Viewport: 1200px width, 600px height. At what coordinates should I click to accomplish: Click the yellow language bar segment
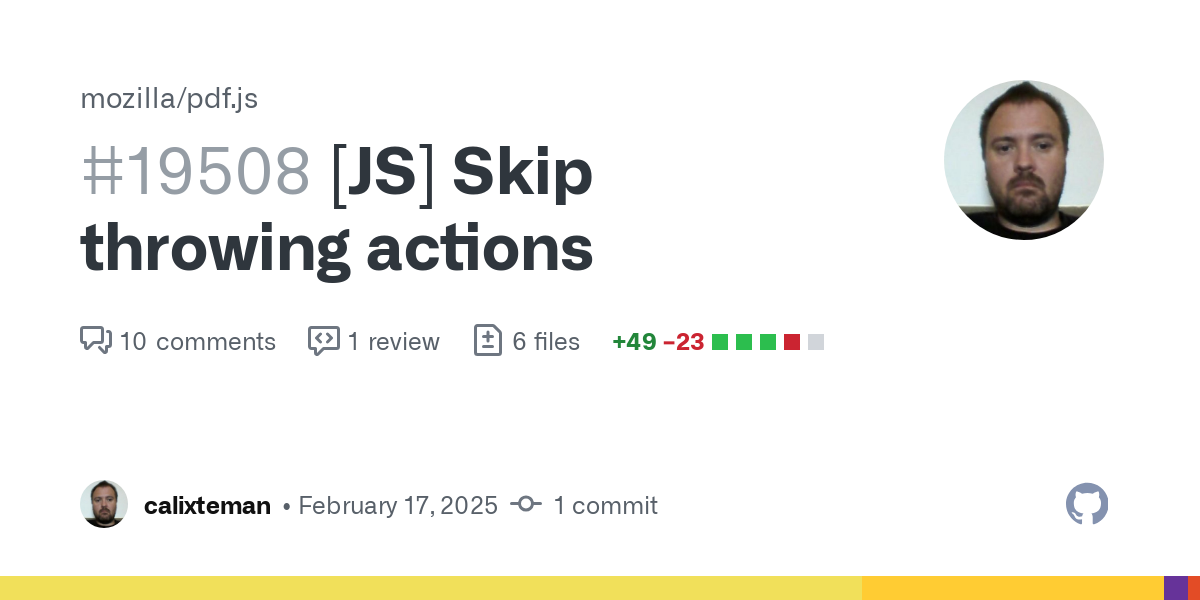430,588
